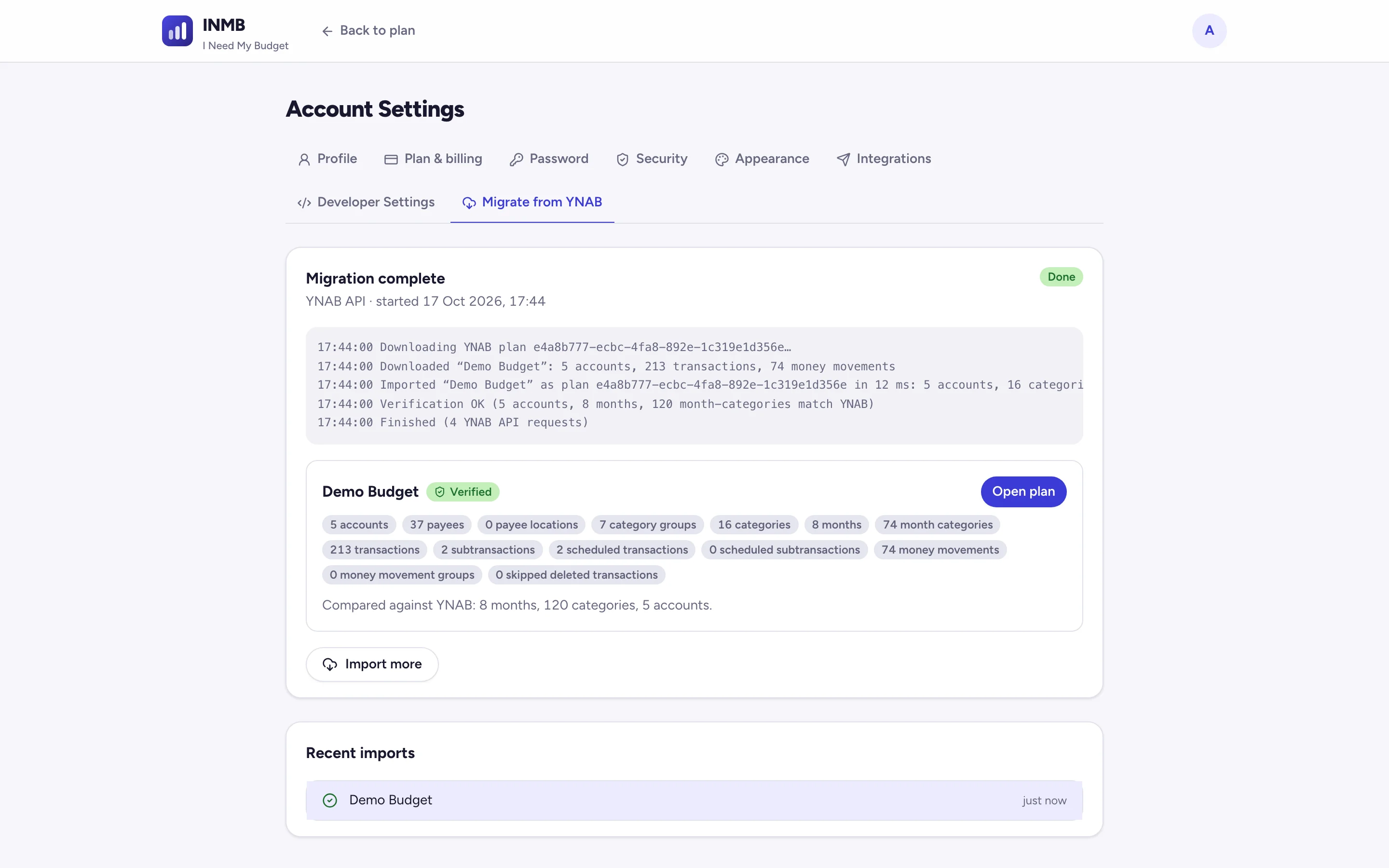Open the Appearance tab
Image resolution: width=1389 pixels, height=868 pixels.
tap(762, 159)
